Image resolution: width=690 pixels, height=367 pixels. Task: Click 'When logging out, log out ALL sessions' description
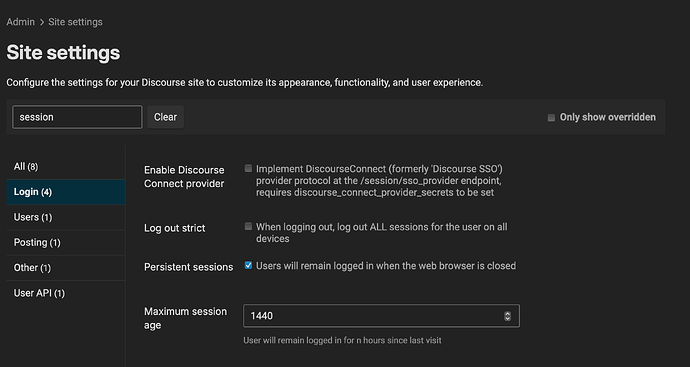tap(382, 233)
